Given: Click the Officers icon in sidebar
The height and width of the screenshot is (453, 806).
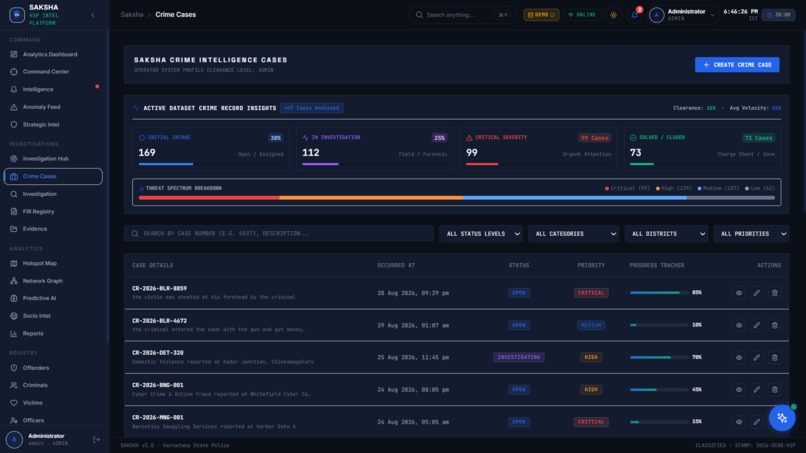Looking at the screenshot, I should [x=14, y=420].
